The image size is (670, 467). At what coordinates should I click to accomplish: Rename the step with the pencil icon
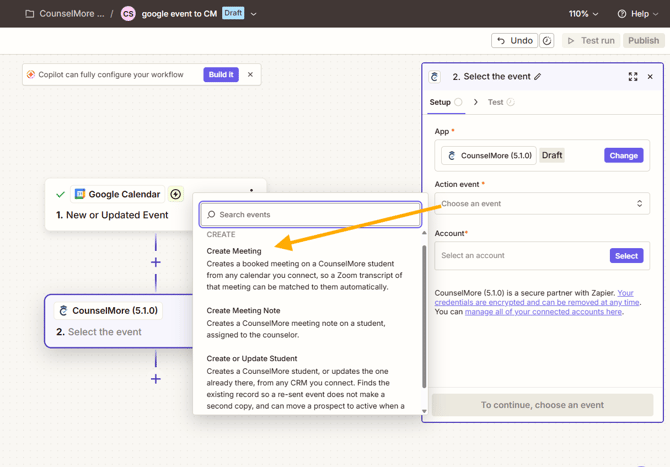538,76
